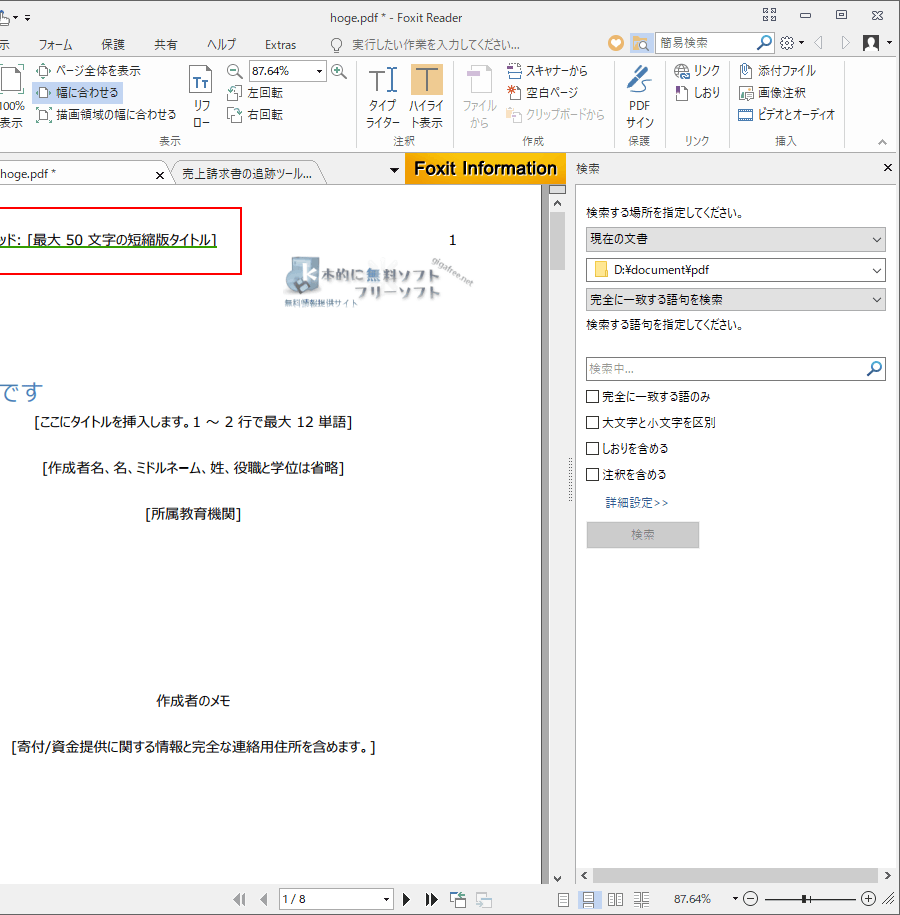900x915 pixels.
Task: Click the search magnifier in the 検索中 field
Action: pyautogui.click(x=874, y=369)
